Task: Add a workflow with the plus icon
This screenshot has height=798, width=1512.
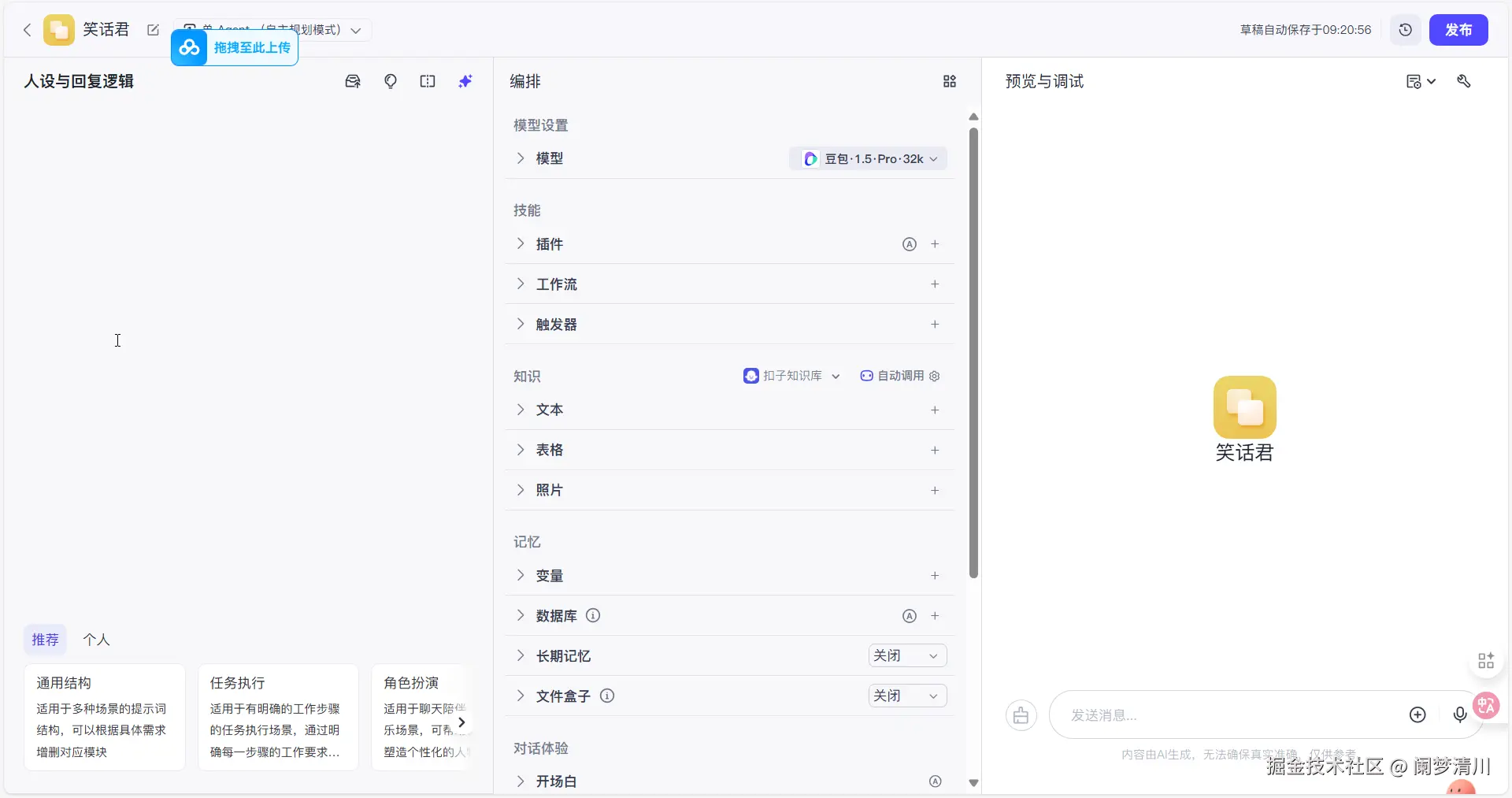Action: pos(935,284)
